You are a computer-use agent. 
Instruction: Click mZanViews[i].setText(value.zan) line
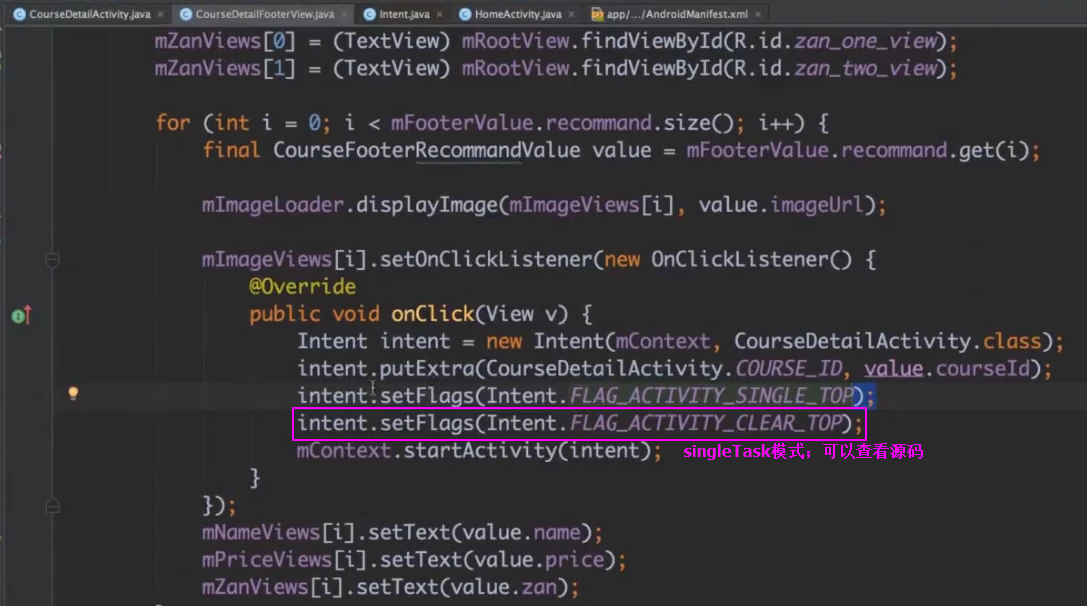(x=390, y=587)
